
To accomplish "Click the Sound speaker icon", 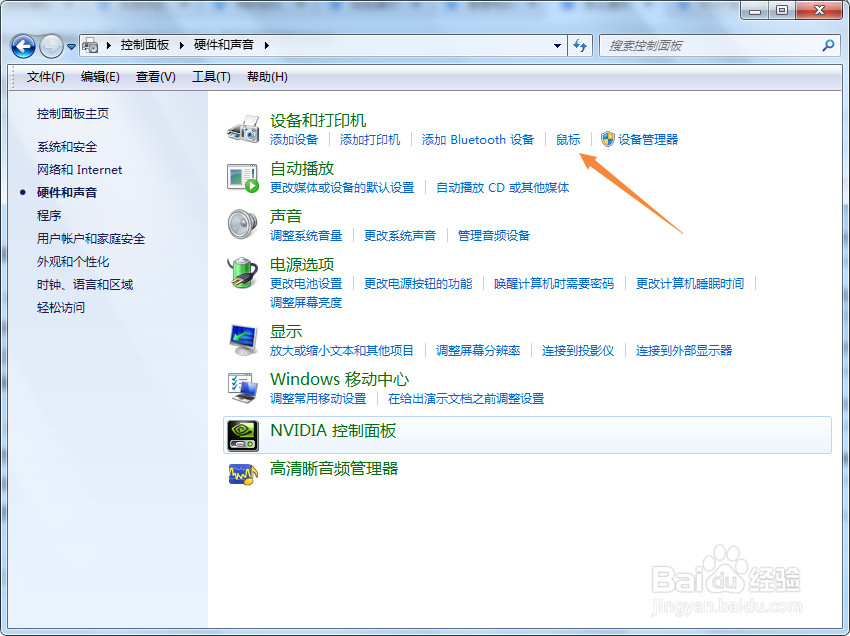I will click(x=242, y=224).
